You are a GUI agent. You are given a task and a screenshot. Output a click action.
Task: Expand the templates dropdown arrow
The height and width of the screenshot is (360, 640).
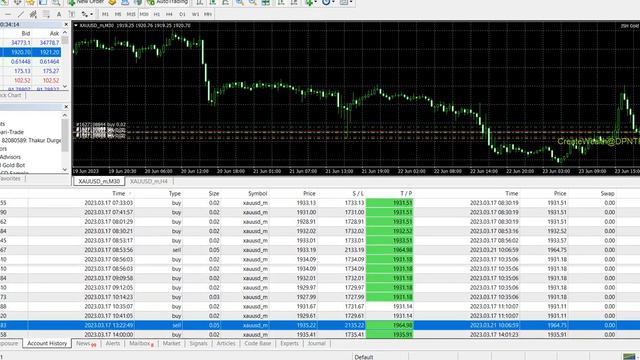(351, 2)
